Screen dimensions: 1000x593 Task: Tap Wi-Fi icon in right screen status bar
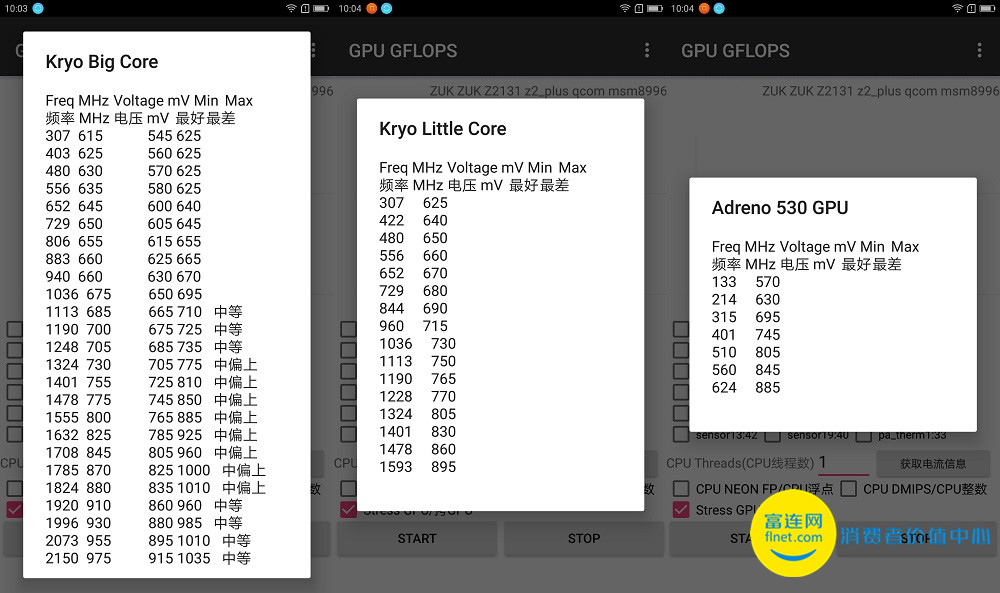pos(957,8)
